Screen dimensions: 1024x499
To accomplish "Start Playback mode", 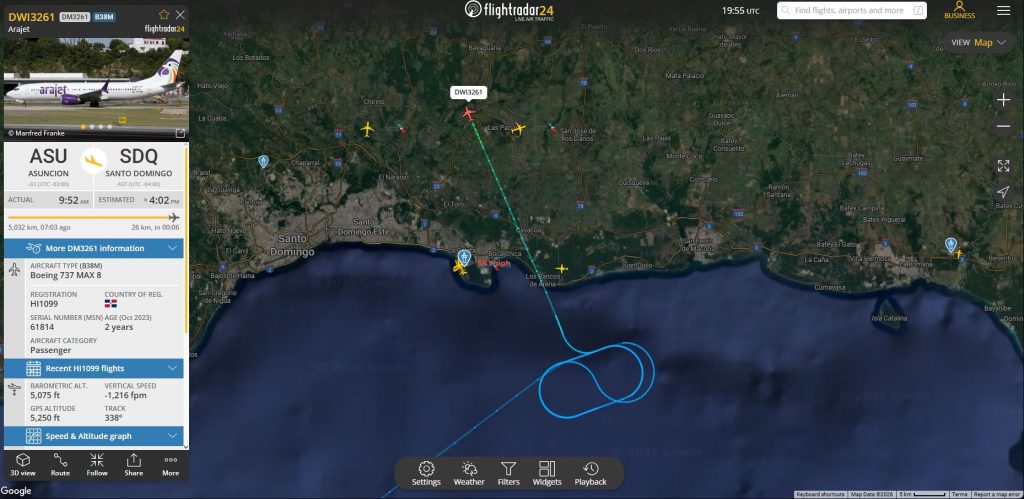I will [590, 474].
